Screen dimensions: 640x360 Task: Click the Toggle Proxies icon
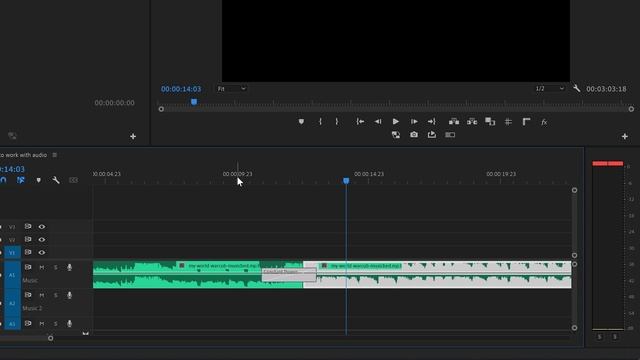click(396, 135)
